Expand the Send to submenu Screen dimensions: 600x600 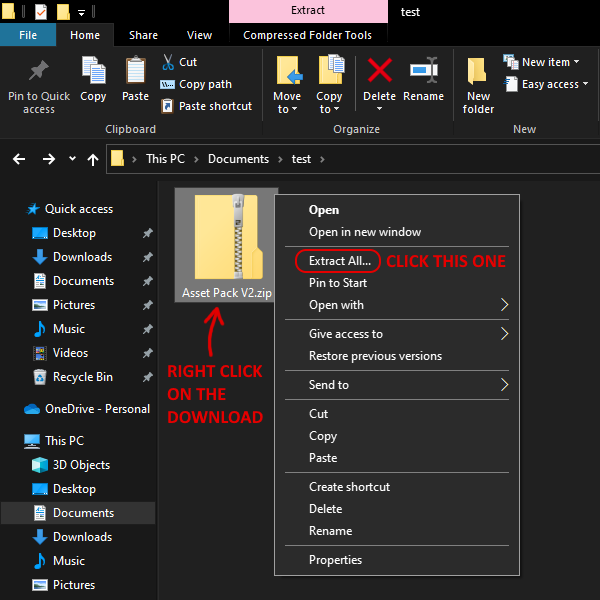504,385
